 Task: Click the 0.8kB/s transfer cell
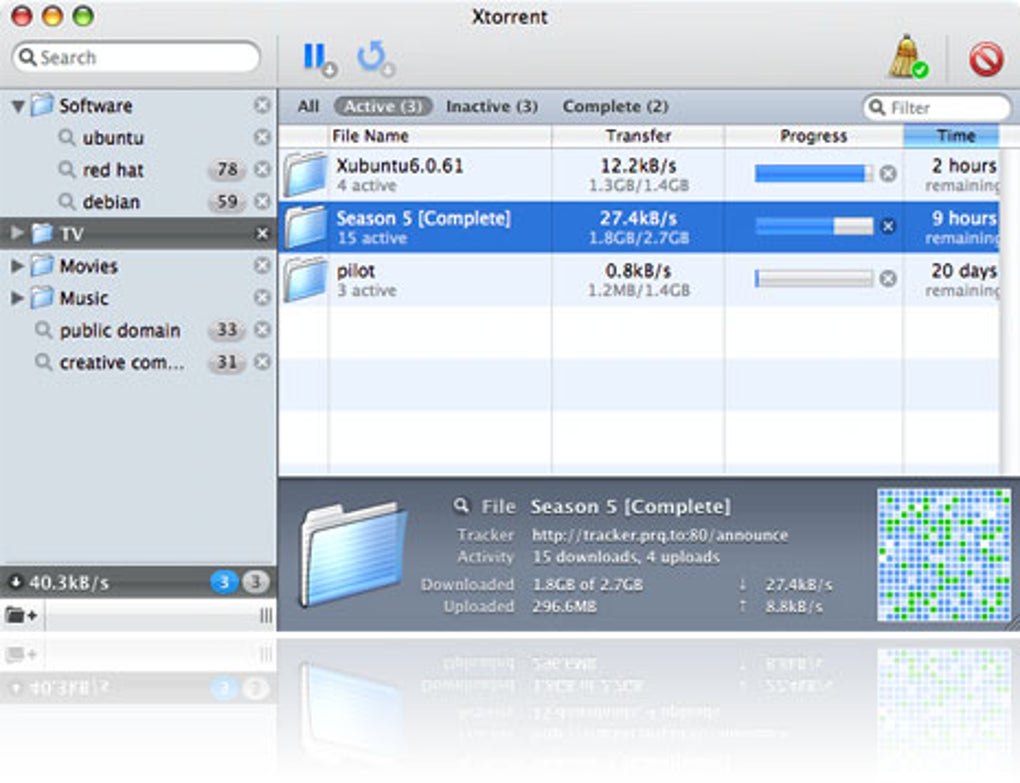[638, 280]
